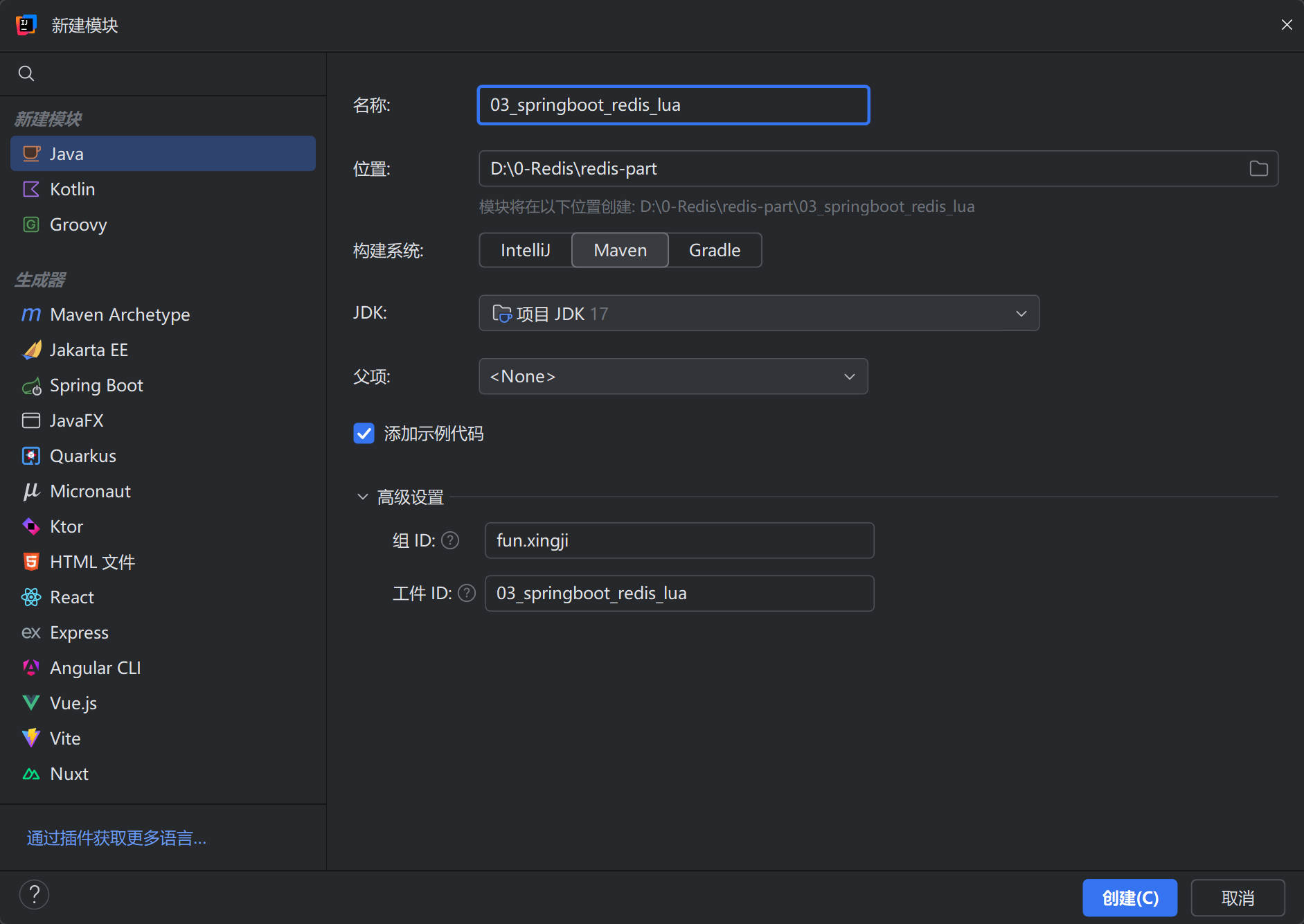The height and width of the screenshot is (924, 1304).
Task: Click the IntelliJ IDEA logo in title bar
Action: coord(26,25)
